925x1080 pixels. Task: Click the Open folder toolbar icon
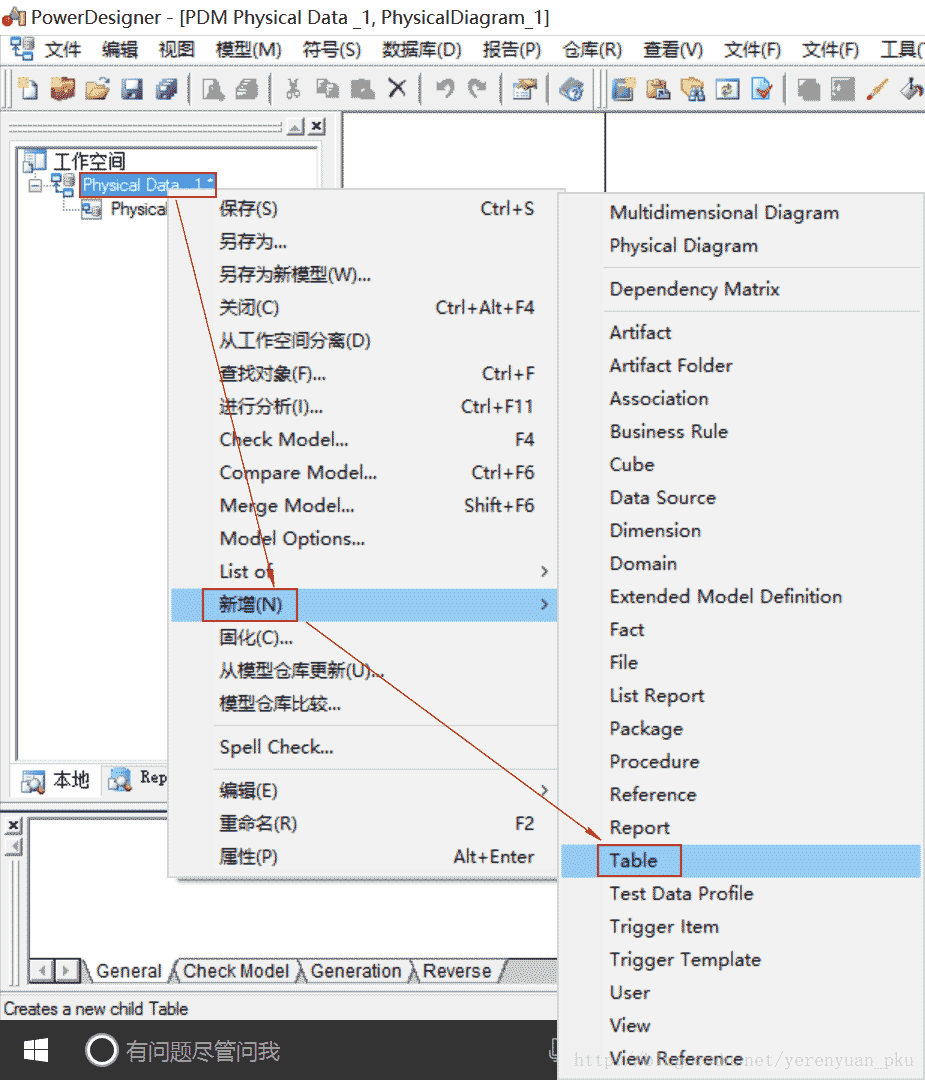click(x=98, y=89)
